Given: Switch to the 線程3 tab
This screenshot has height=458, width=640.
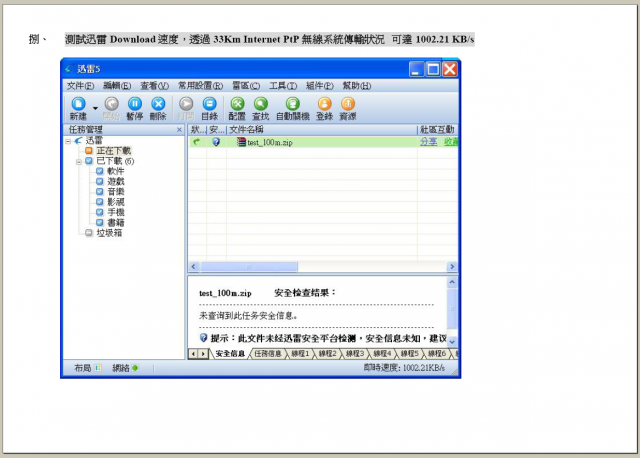Looking at the screenshot, I should point(355,354).
